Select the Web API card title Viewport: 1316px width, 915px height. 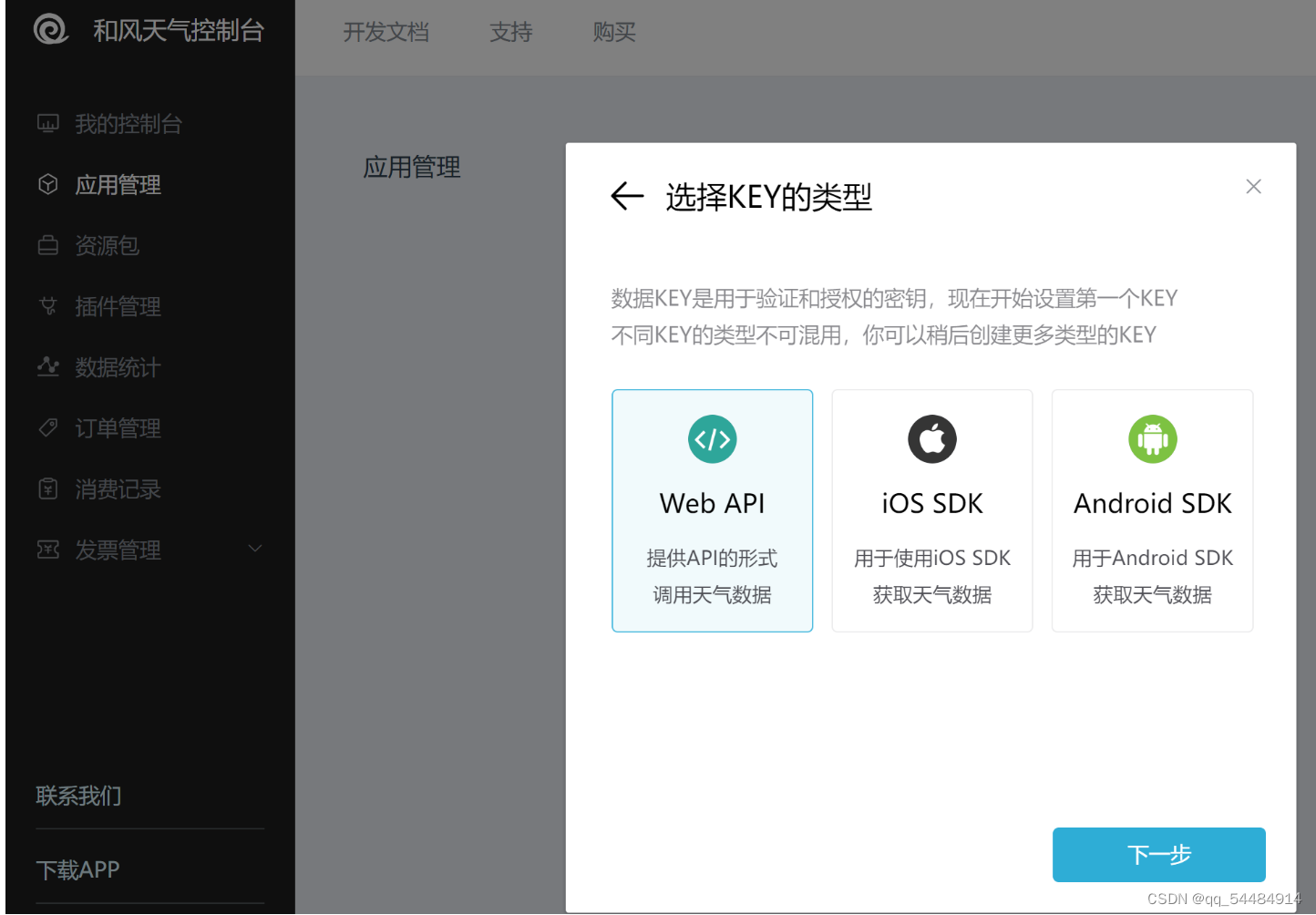click(x=712, y=503)
